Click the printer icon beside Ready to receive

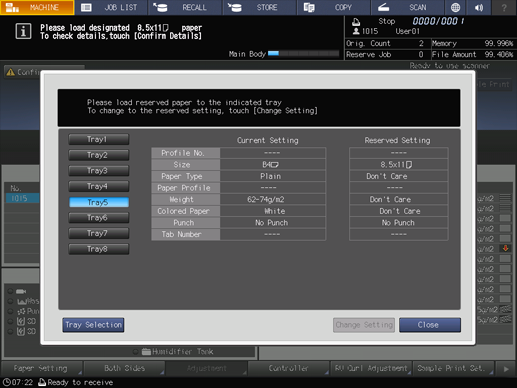coord(42,382)
